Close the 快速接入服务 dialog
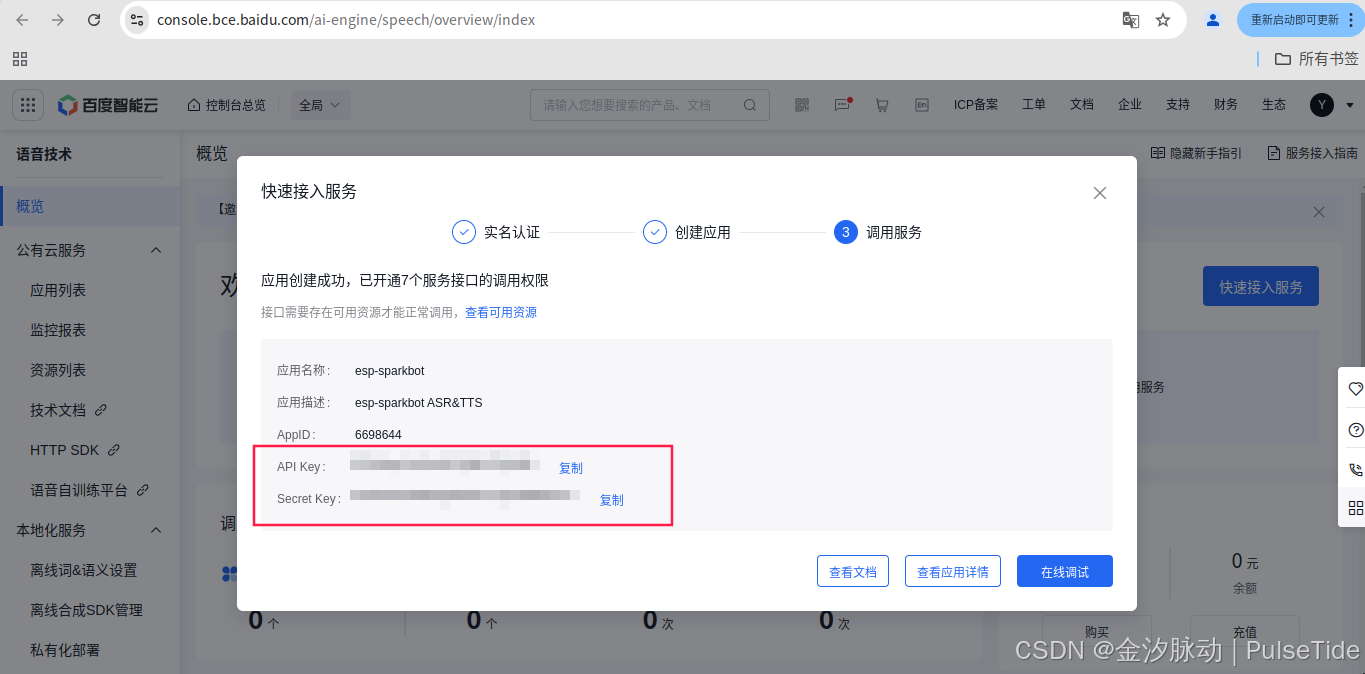The height and width of the screenshot is (674, 1365). (1100, 193)
